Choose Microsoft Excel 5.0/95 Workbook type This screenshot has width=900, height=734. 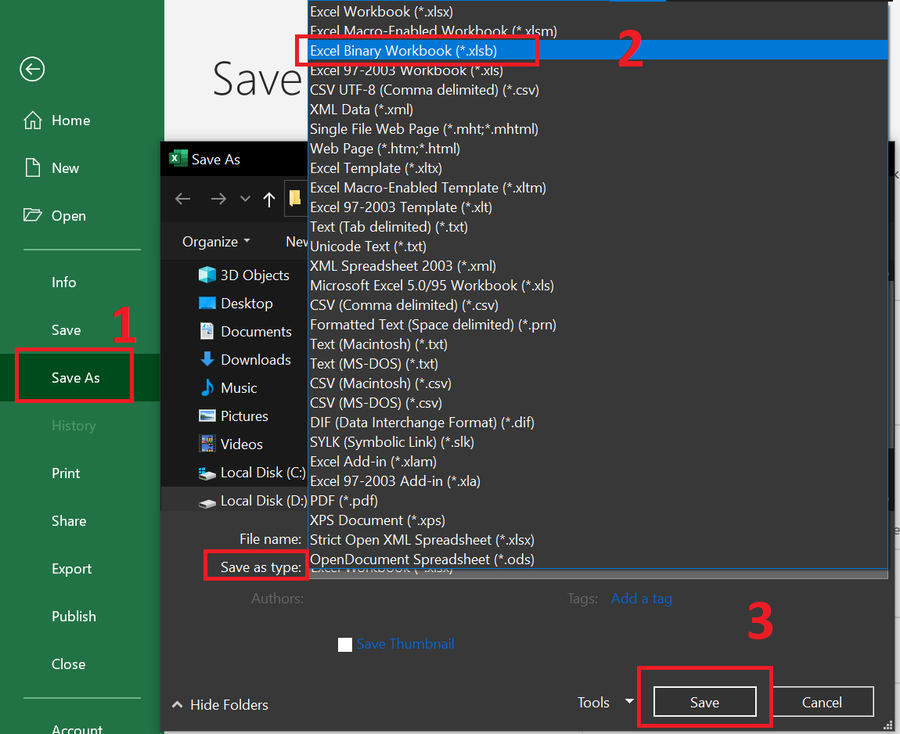598,285
